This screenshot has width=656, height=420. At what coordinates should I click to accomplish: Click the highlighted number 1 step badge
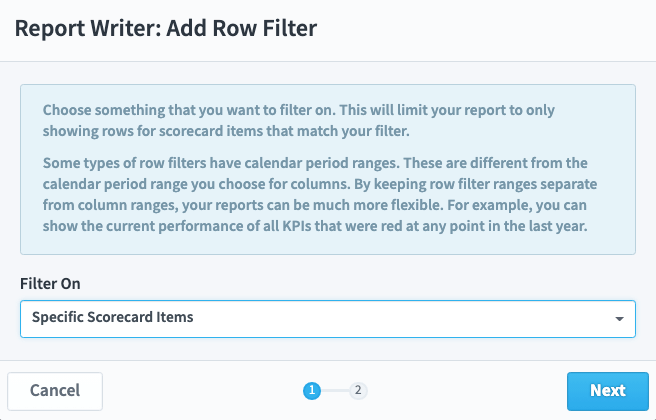312,391
